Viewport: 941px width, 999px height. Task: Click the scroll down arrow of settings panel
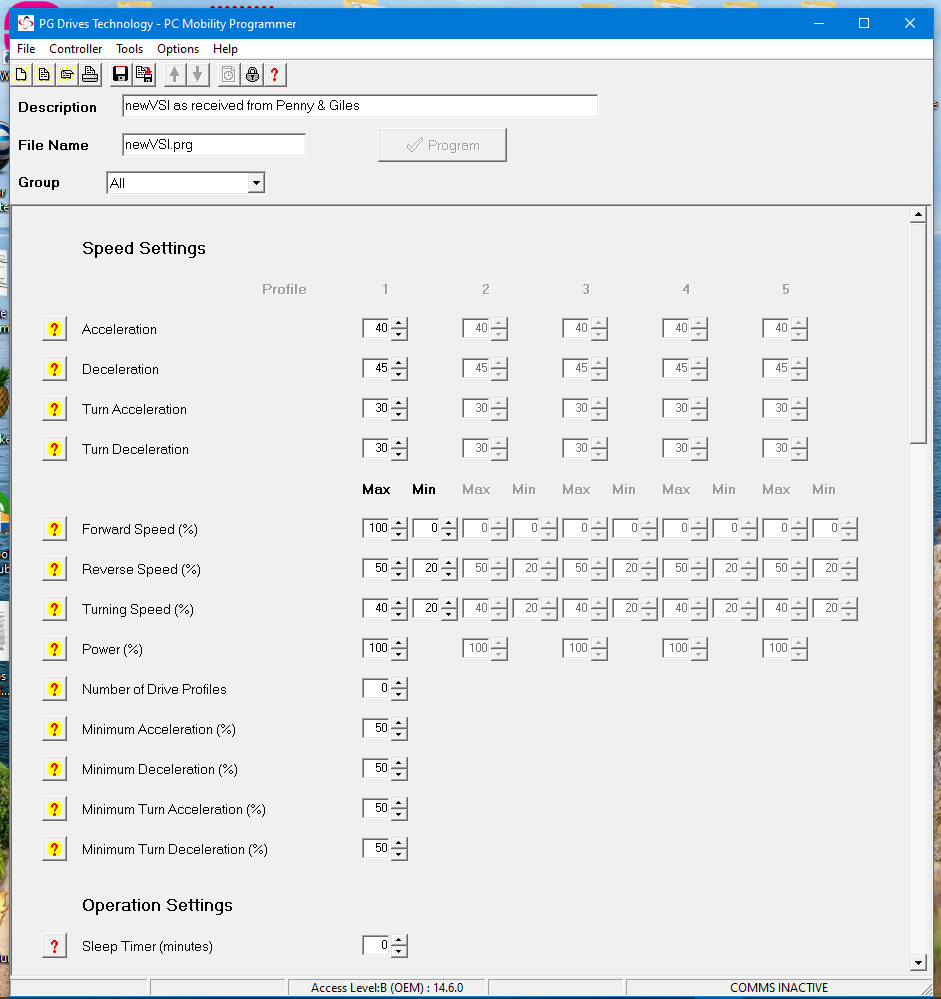(918, 962)
